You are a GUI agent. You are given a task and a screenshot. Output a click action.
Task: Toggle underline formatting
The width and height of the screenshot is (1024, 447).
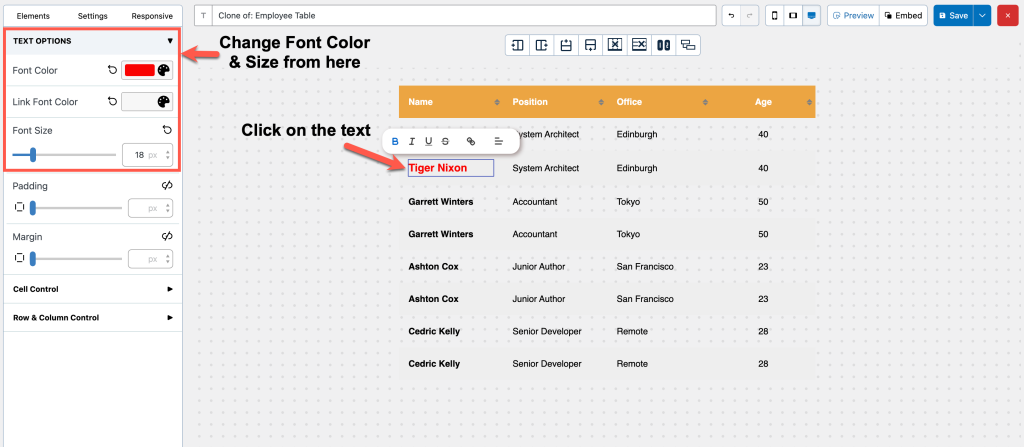(x=429, y=141)
